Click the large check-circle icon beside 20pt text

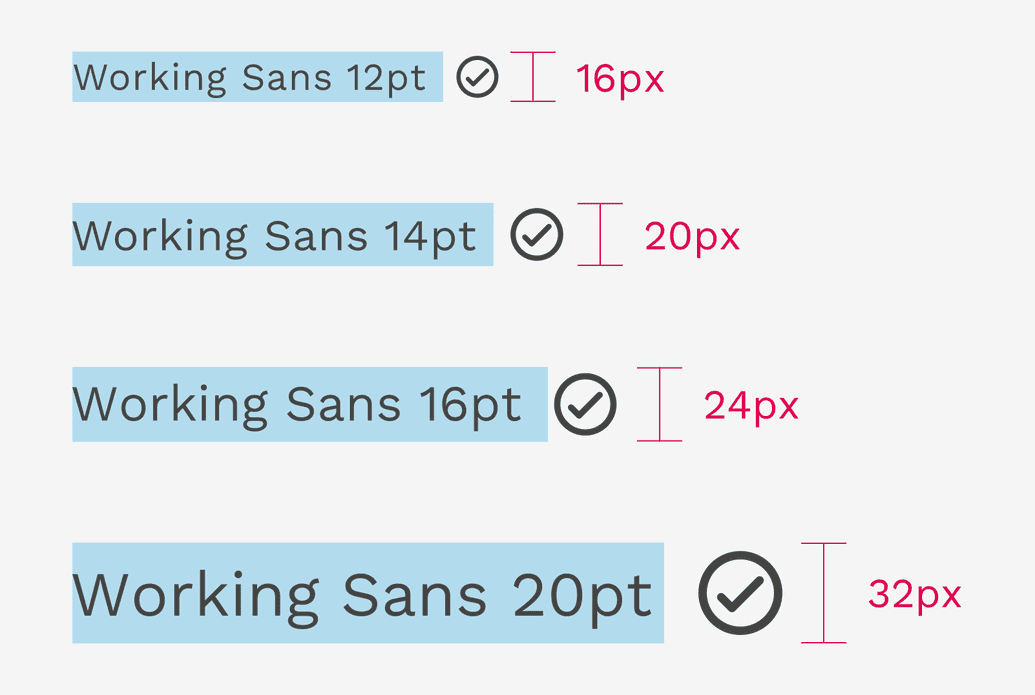click(740, 593)
